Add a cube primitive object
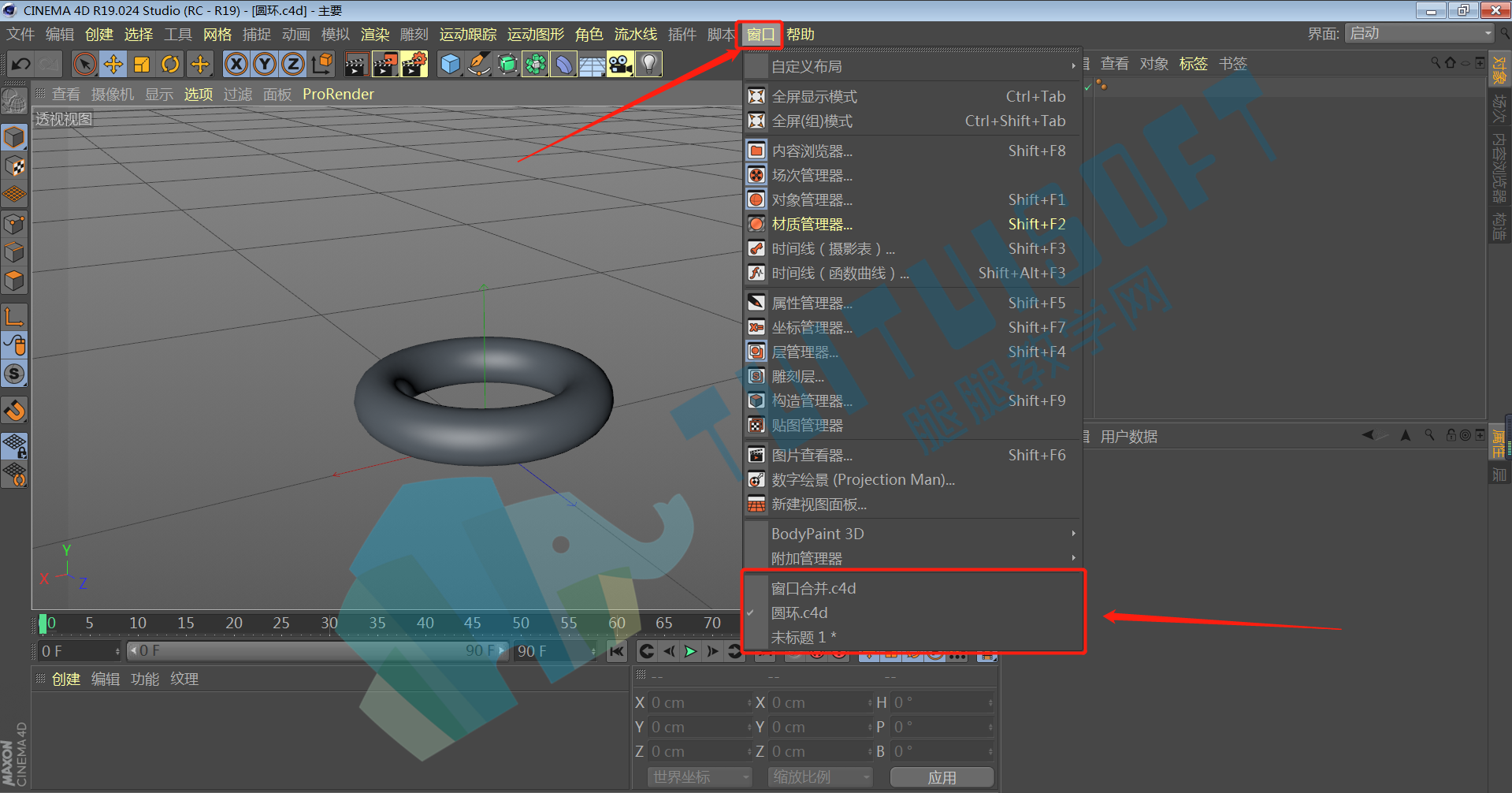Viewport: 1512px width, 793px height. coord(450,65)
